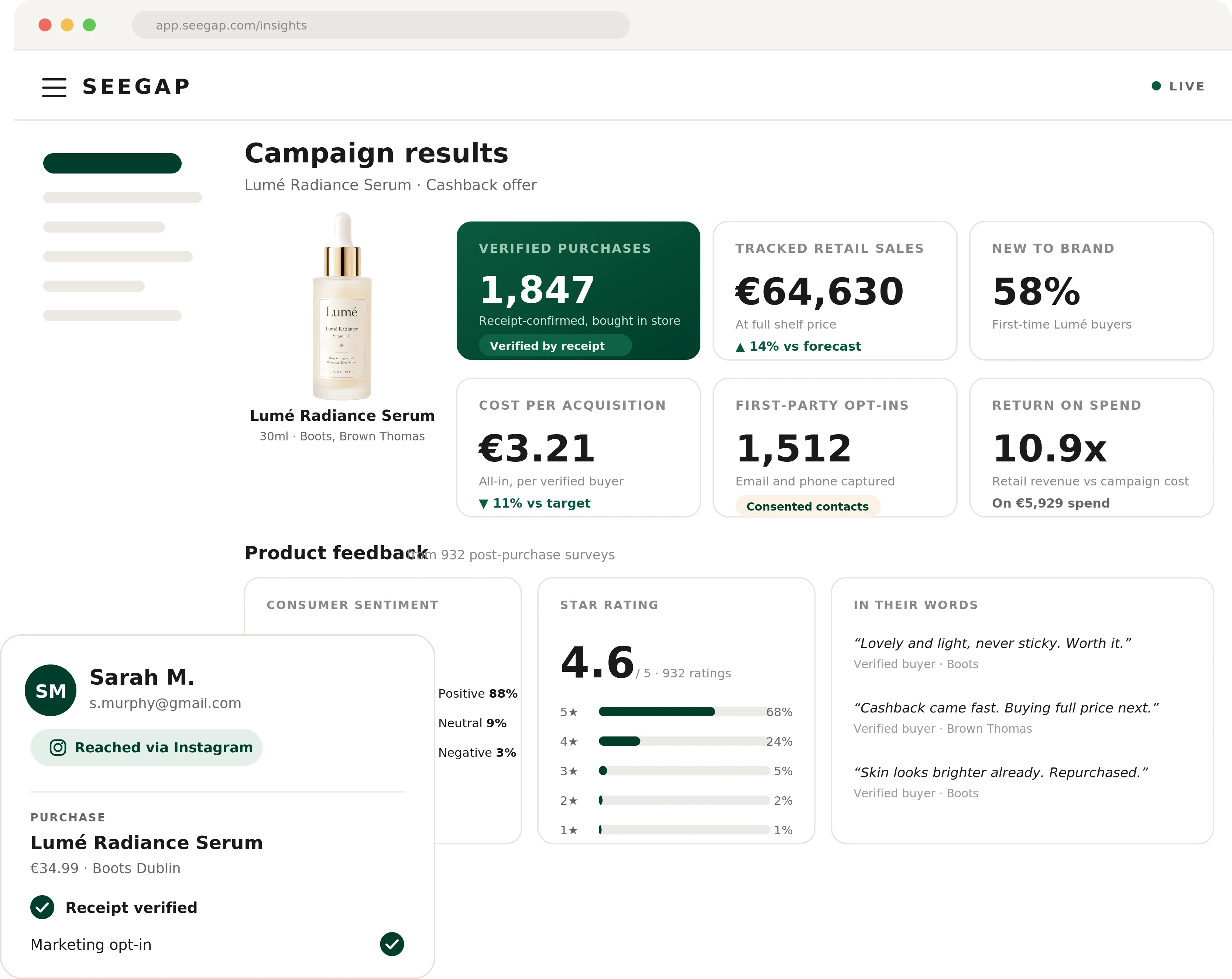Click the yellow minimize window button

68,25
